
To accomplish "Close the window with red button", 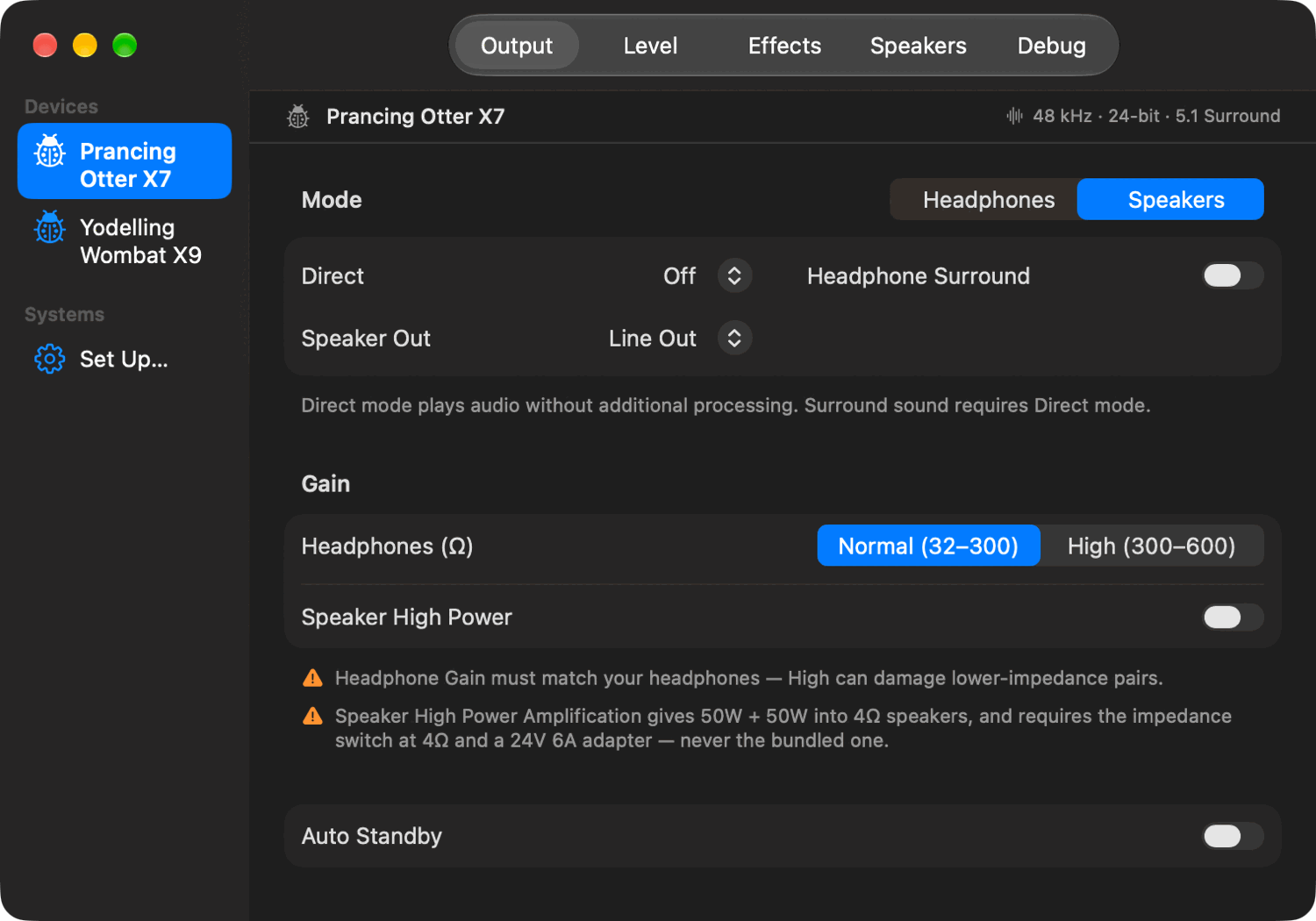I will point(45,45).
